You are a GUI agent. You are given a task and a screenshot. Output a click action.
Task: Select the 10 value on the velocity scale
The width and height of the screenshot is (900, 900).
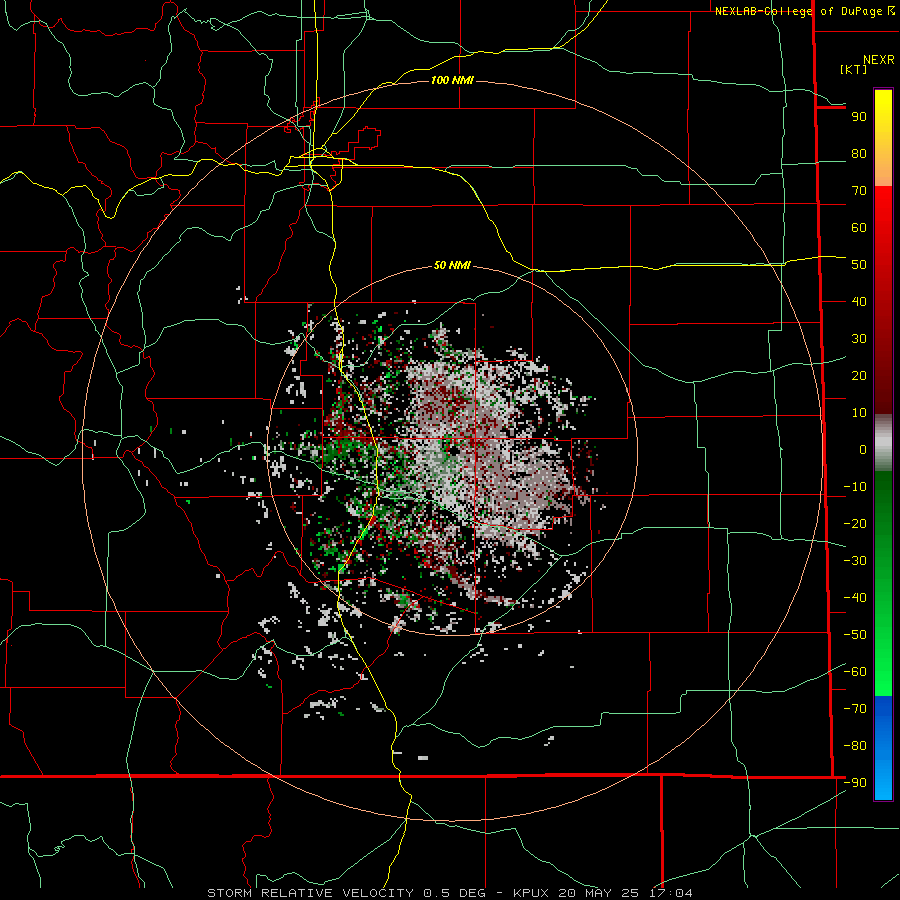859,413
